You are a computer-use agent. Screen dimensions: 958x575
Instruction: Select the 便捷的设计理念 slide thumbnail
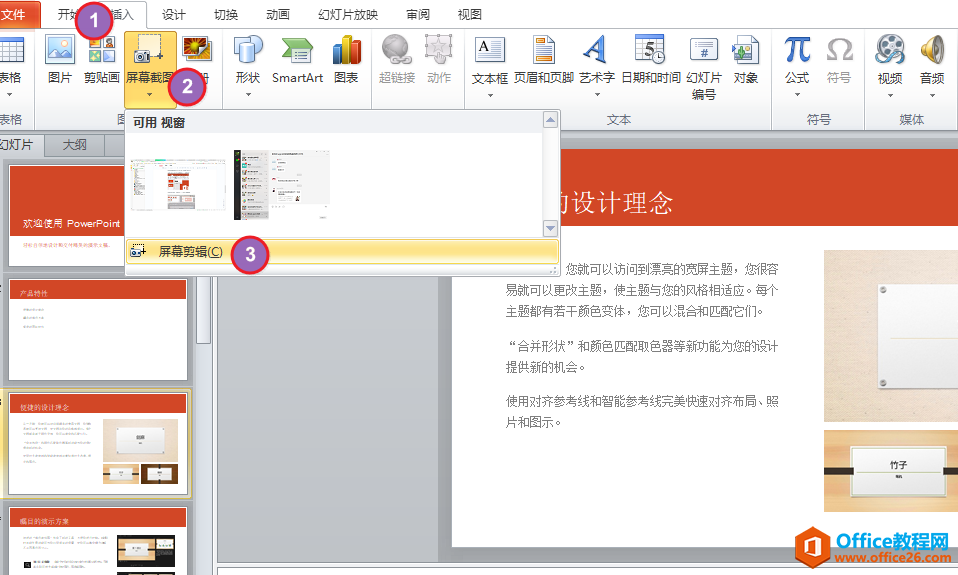pyautogui.click(x=98, y=444)
